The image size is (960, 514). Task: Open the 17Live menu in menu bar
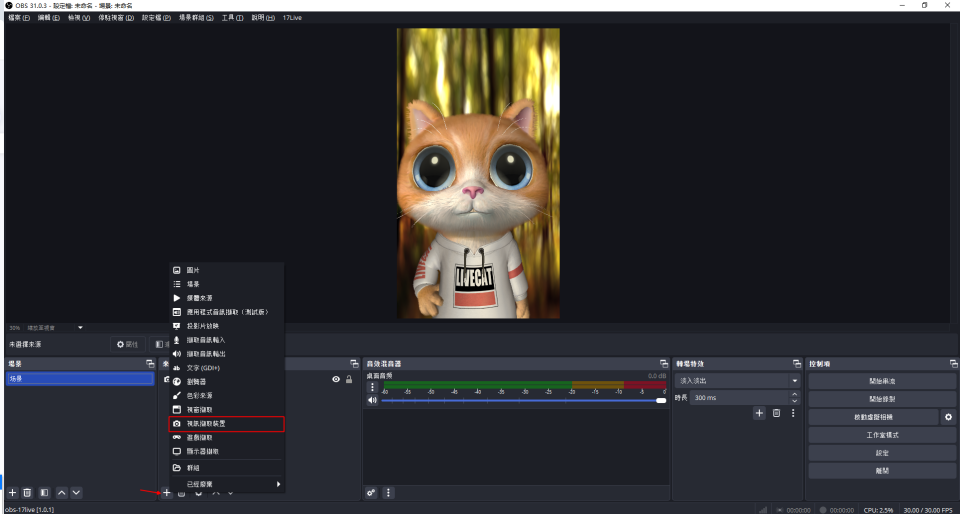[293, 18]
